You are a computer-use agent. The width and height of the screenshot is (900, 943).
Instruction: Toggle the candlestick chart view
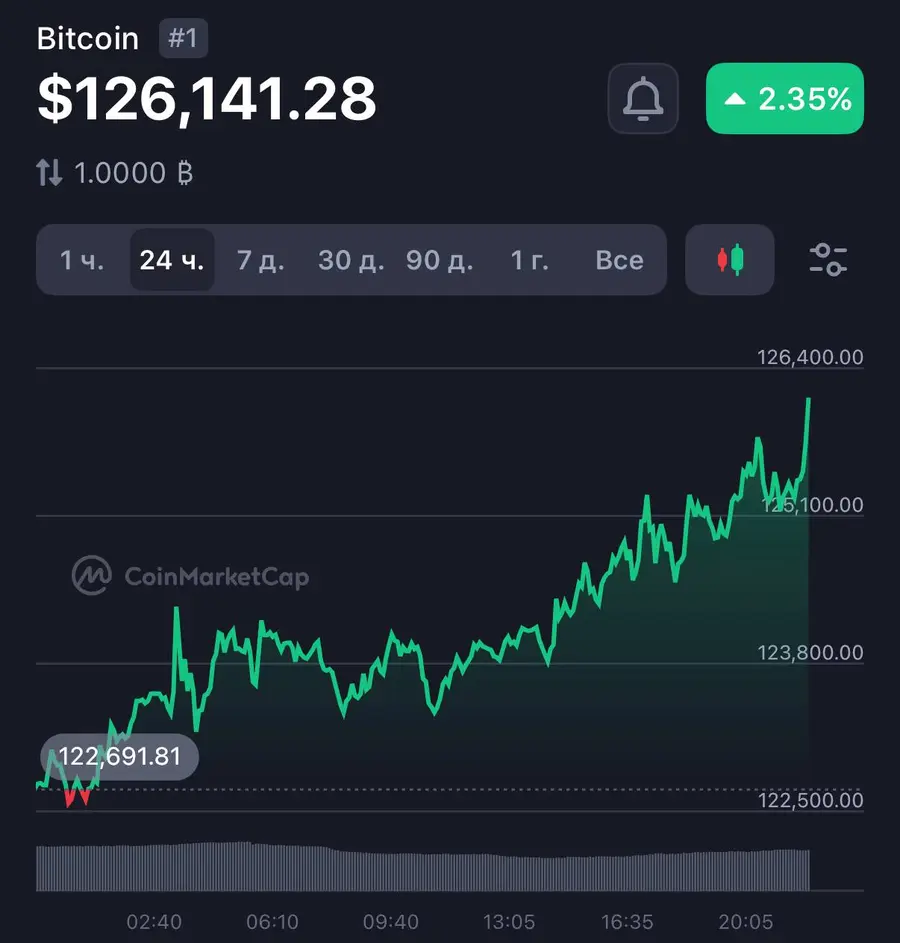click(x=729, y=260)
